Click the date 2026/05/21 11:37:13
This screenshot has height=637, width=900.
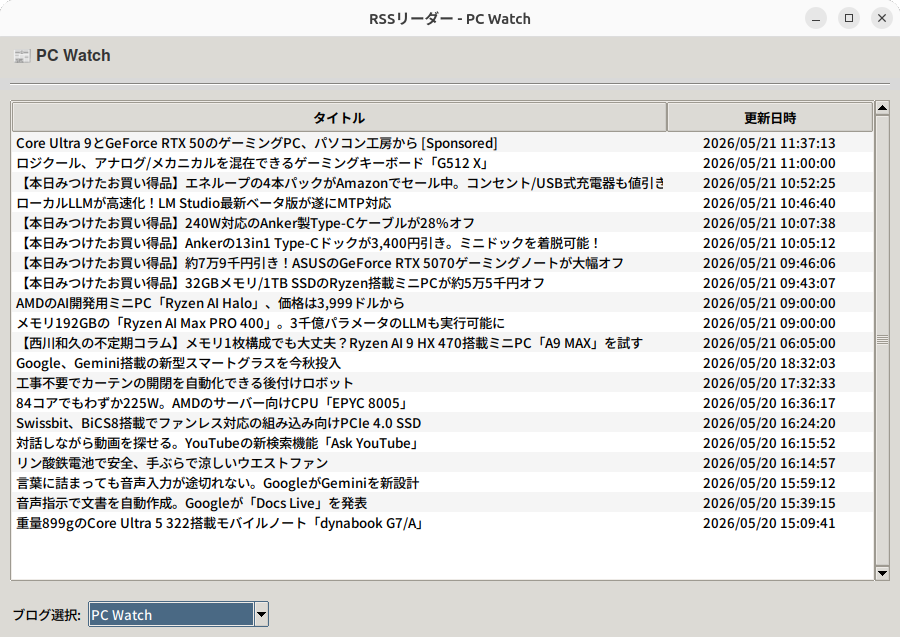coord(769,143)
